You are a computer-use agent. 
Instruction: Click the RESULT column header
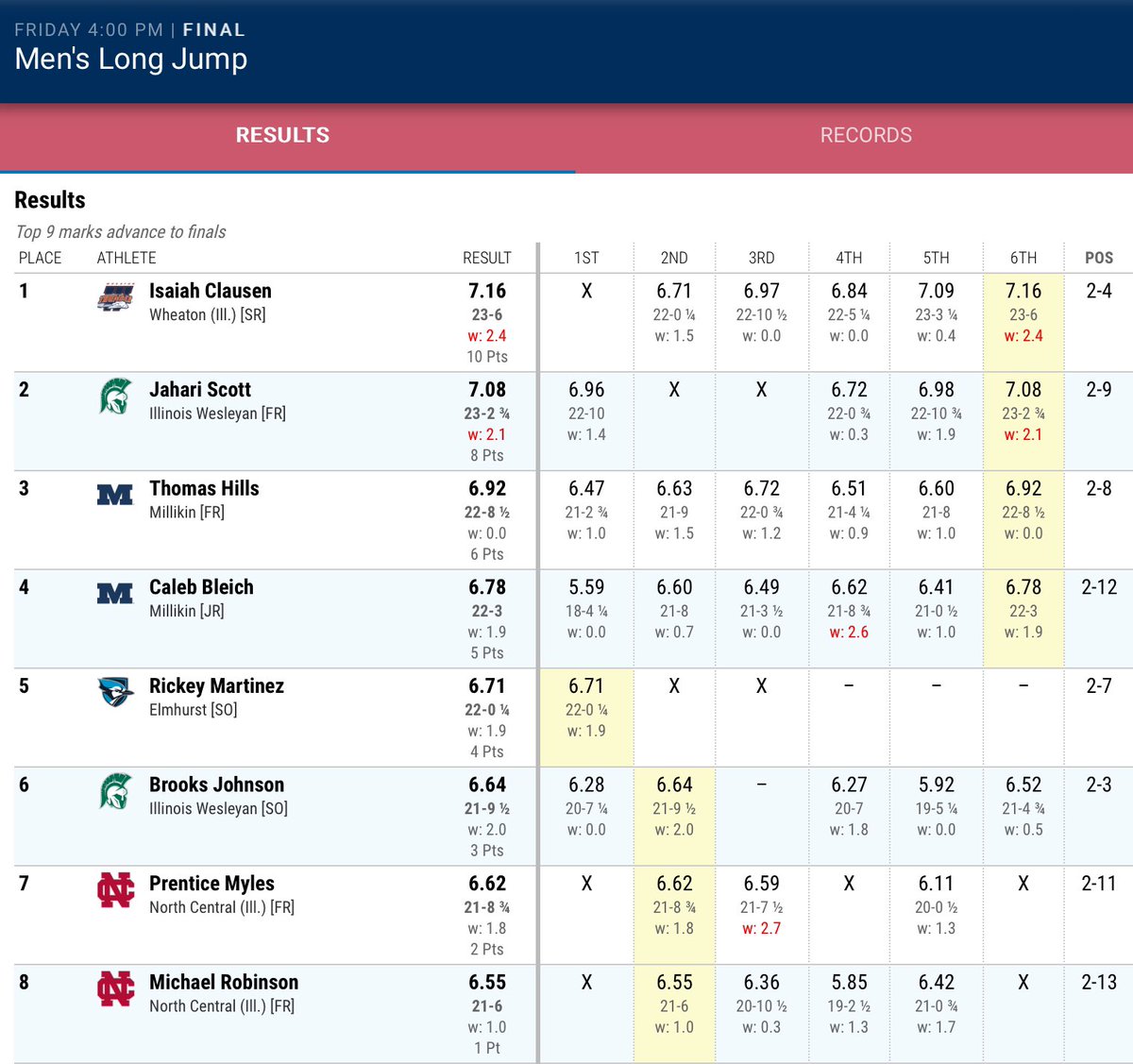click(x=487, y=258)
